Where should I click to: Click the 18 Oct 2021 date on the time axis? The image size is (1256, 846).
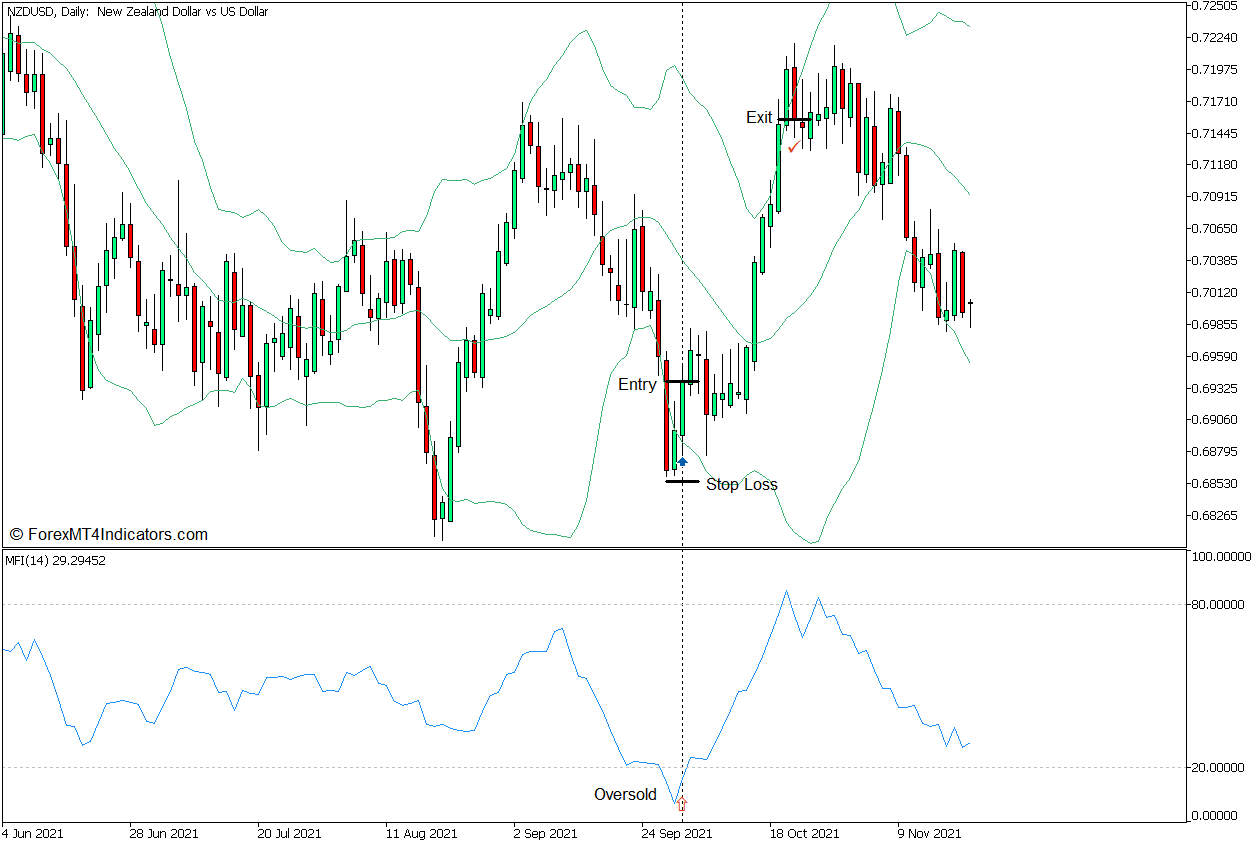804,833
